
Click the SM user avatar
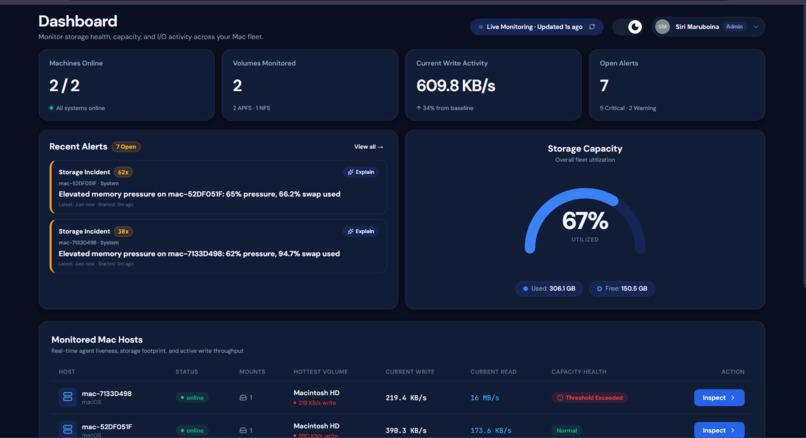click(662, 27)
